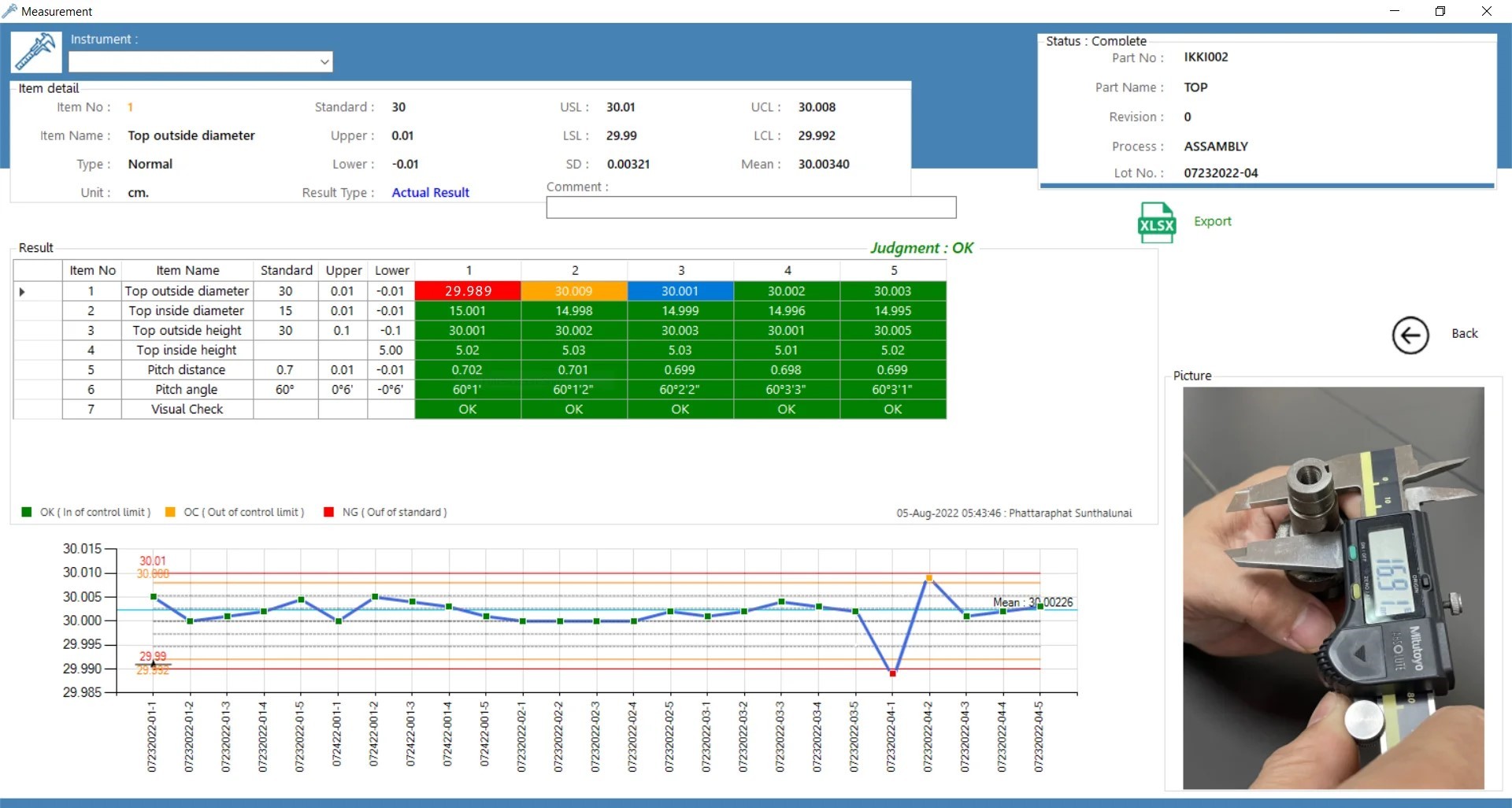This screenshot has width=1512, height=808.
Task: Click the Comment input field
Action: tap(750, 208)
